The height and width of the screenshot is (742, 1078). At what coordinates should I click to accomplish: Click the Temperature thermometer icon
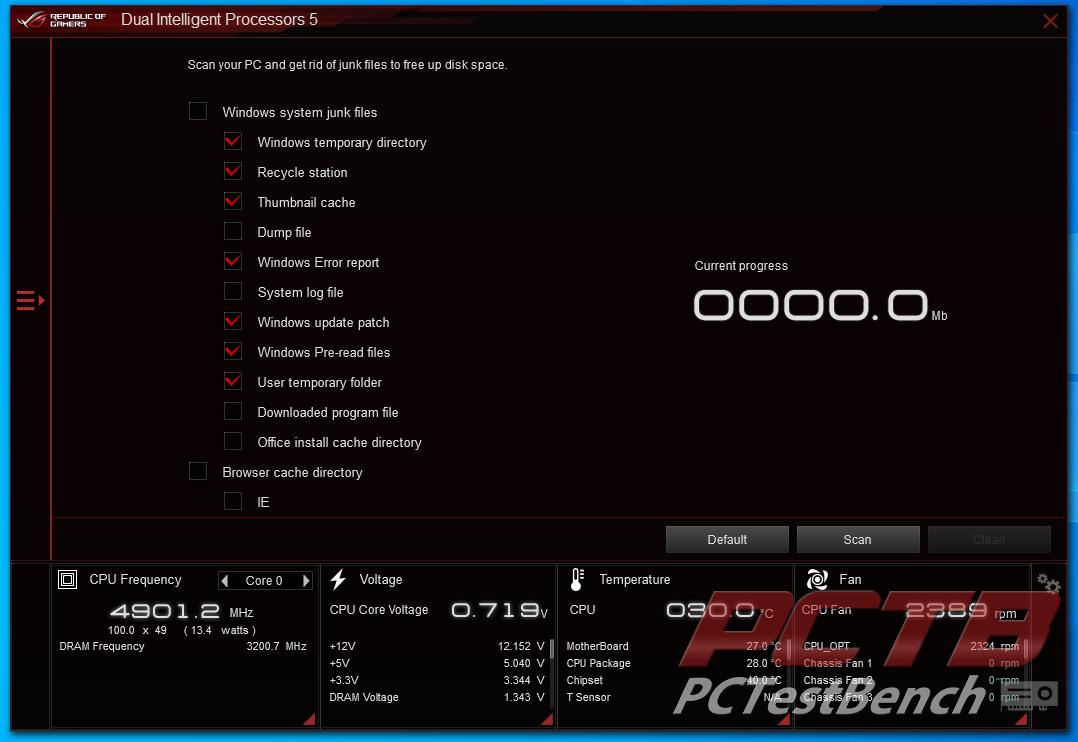coord(578,580)
